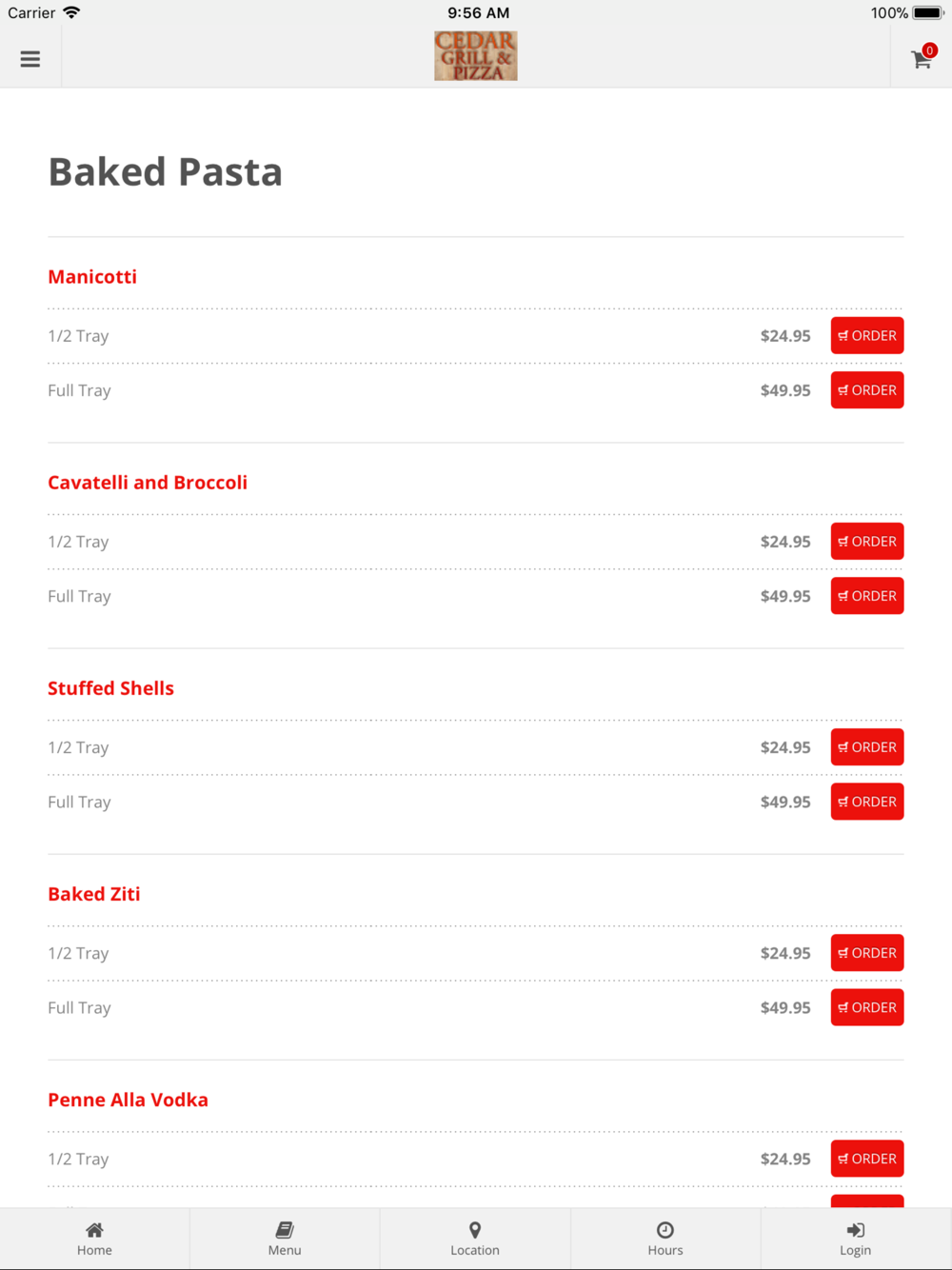This screenshot has height=1270, width=952.
Task: Select the Manicotti heading
Action: click(x=92, y=277)
